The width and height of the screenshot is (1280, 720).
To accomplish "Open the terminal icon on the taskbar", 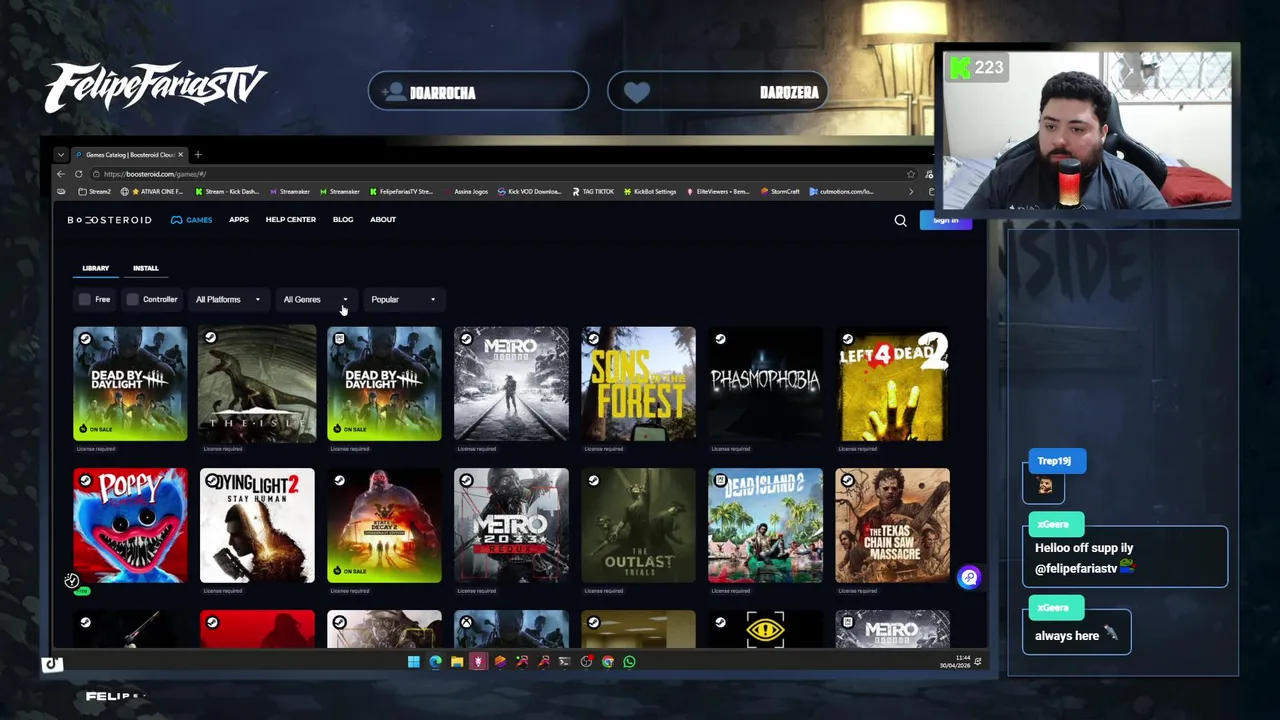I will (x=564, y=661).
